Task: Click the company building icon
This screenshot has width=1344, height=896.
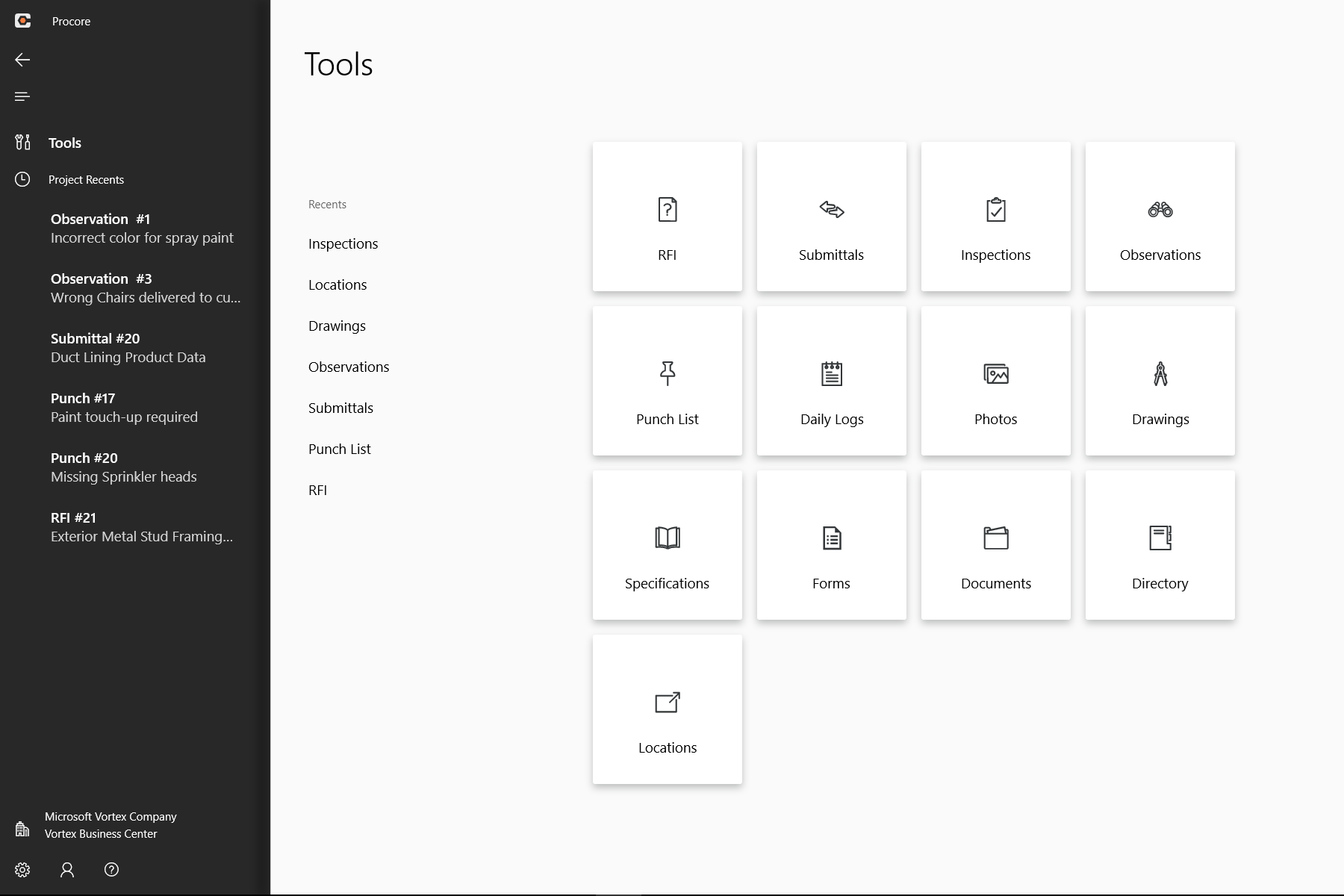Action: 22,829
